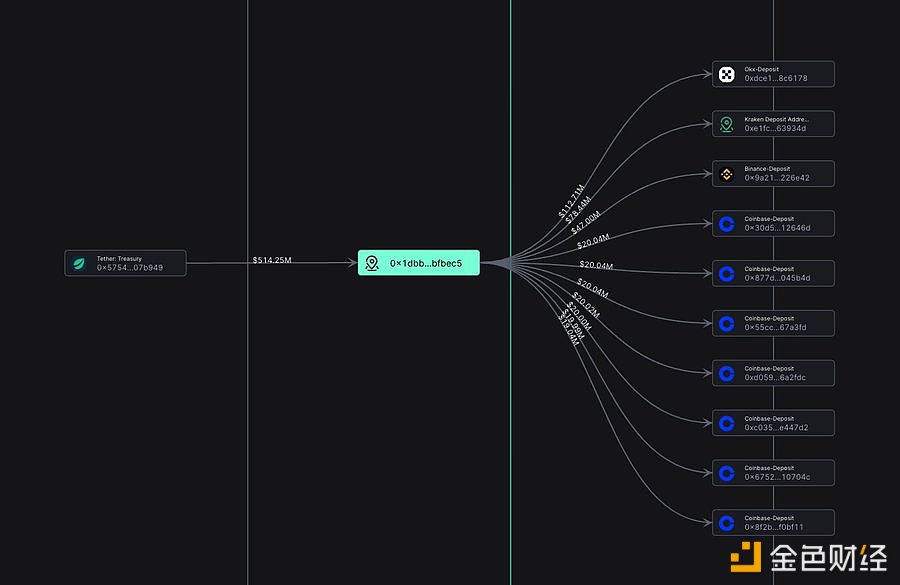Click Coinbase logo on node 0xd059...6a2fdc
Image resolution: width=900 pixels, height=585 pixels.
[x=727, y=374]
